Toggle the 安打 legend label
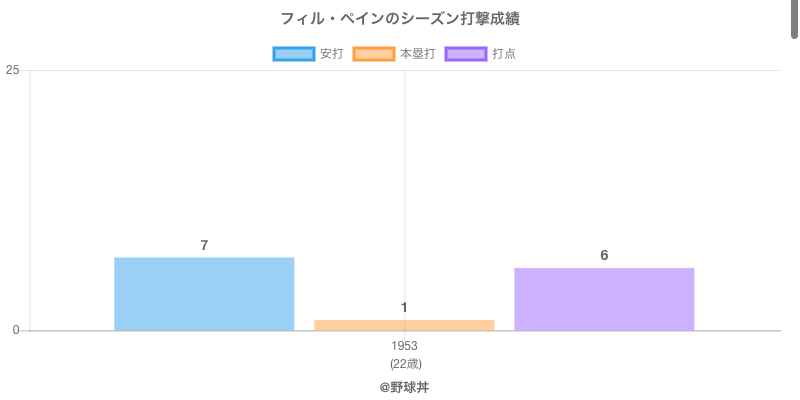The width and height of the screenshot is (800, 400). point(331,54)
